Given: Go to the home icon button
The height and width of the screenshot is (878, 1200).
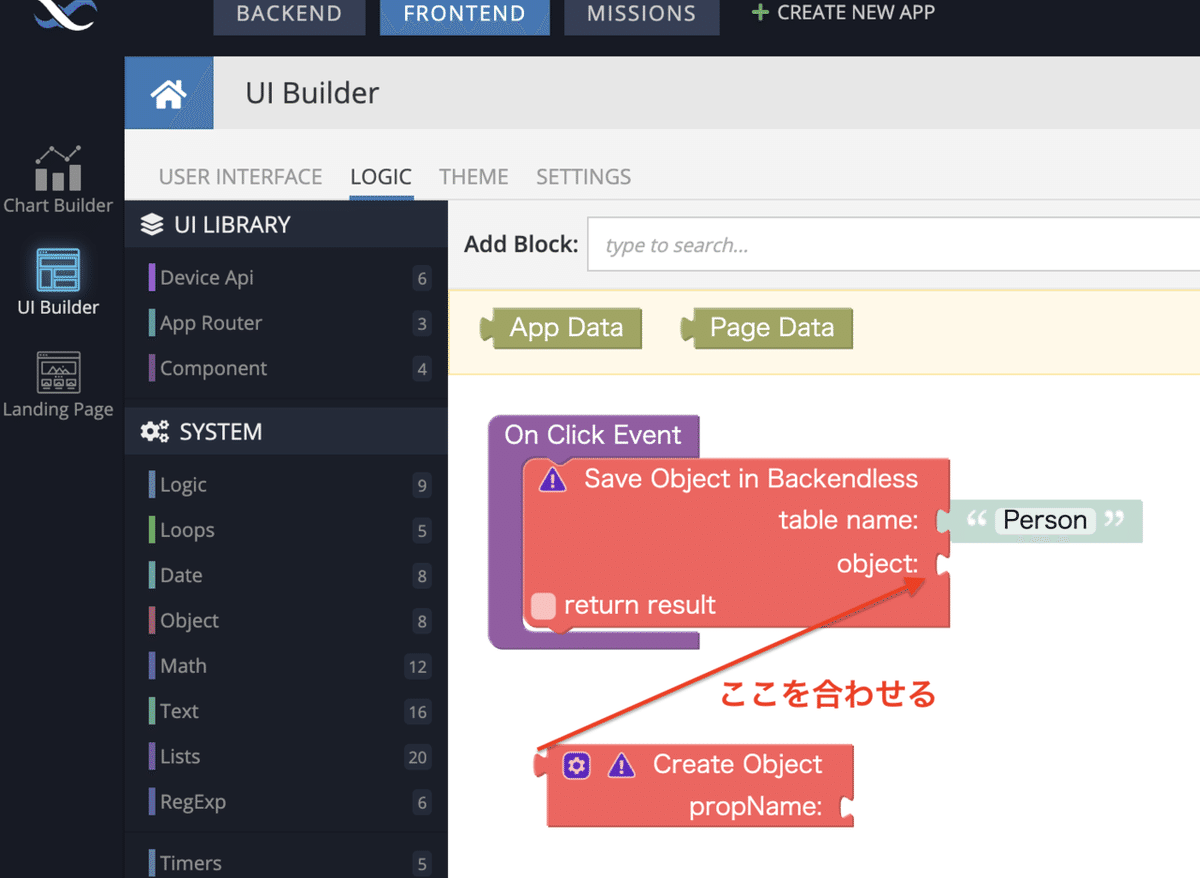Looking at the screenshot, I should [168, 94].
